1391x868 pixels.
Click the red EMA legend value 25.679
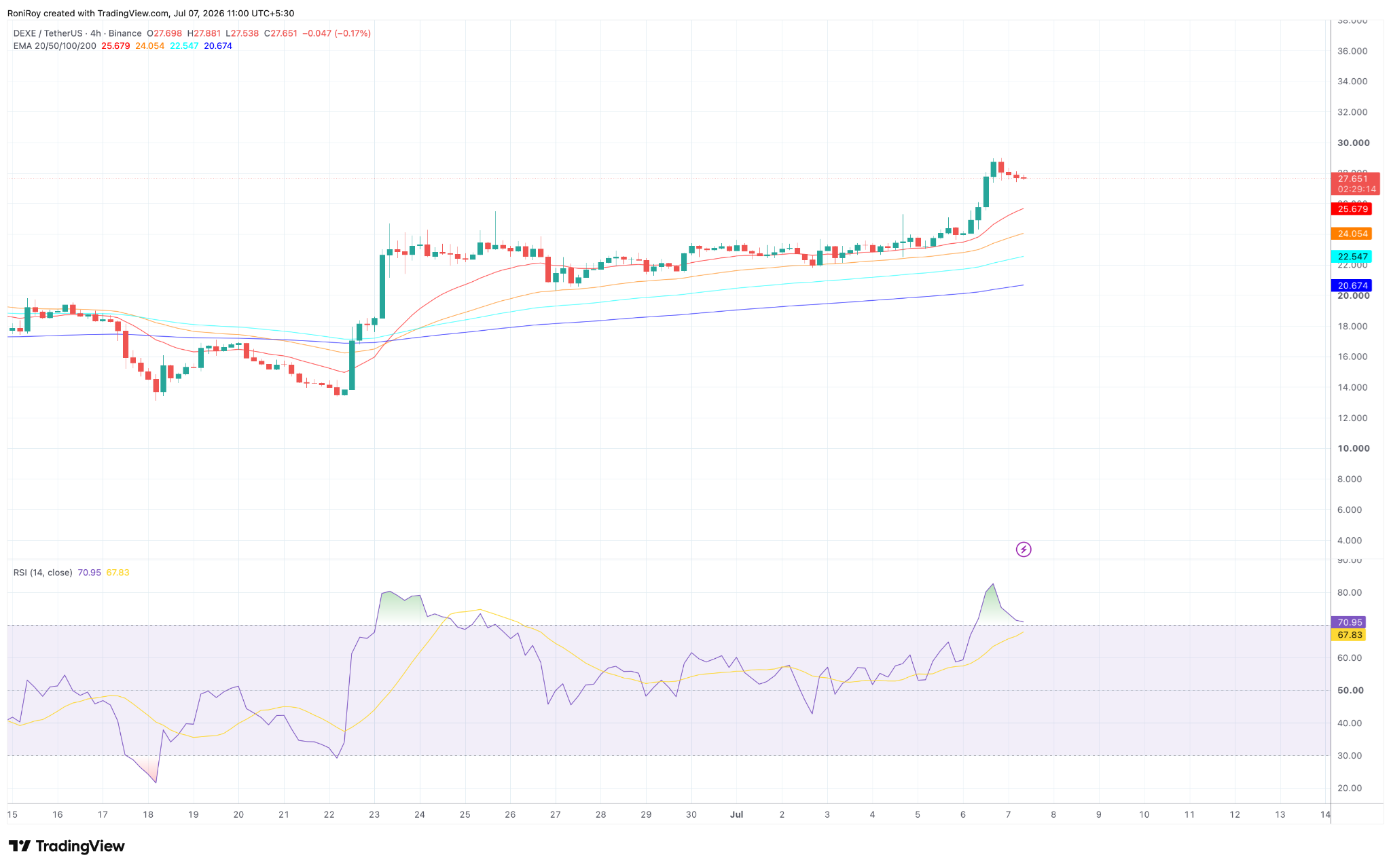(115, 46)
